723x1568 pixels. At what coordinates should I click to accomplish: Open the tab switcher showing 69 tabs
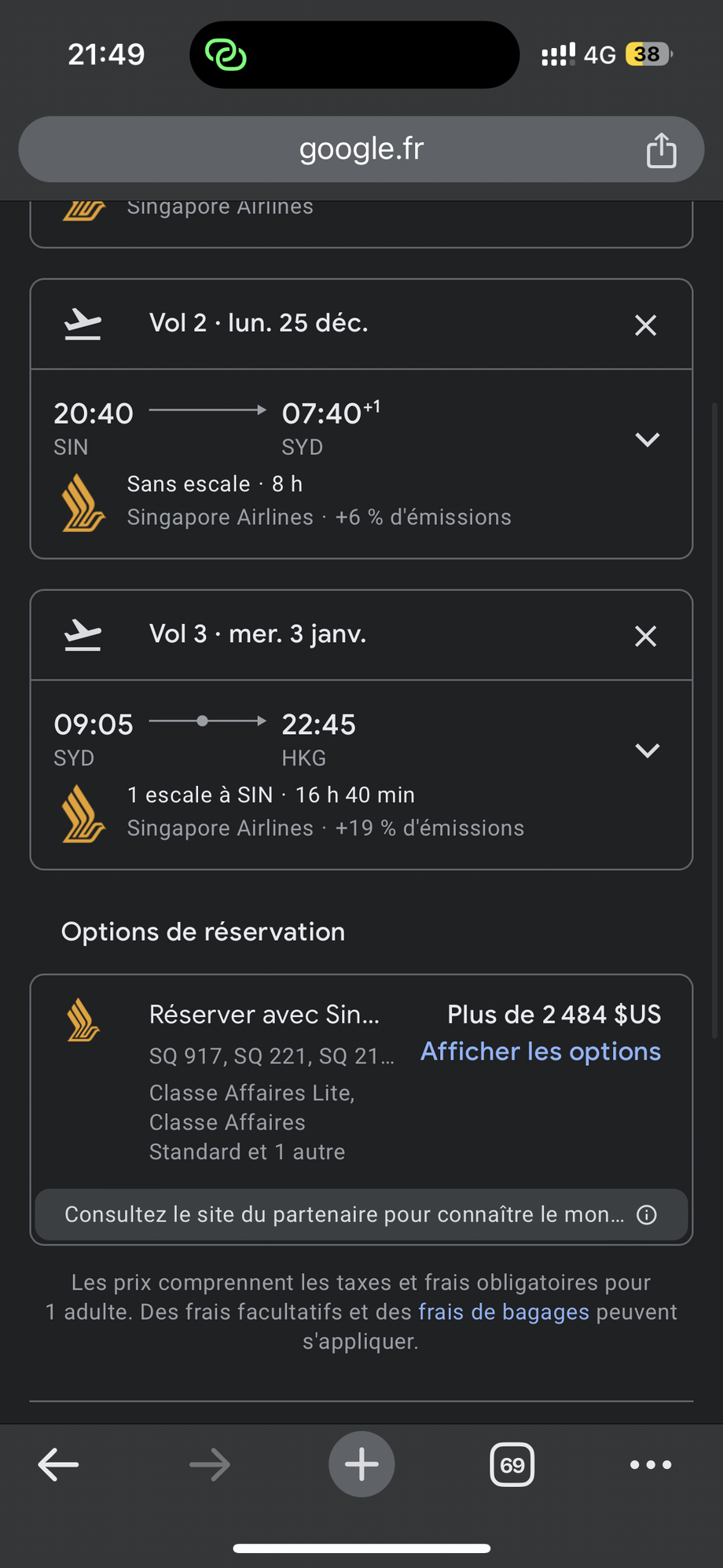pyautogui.click(x=512, y=1465)
